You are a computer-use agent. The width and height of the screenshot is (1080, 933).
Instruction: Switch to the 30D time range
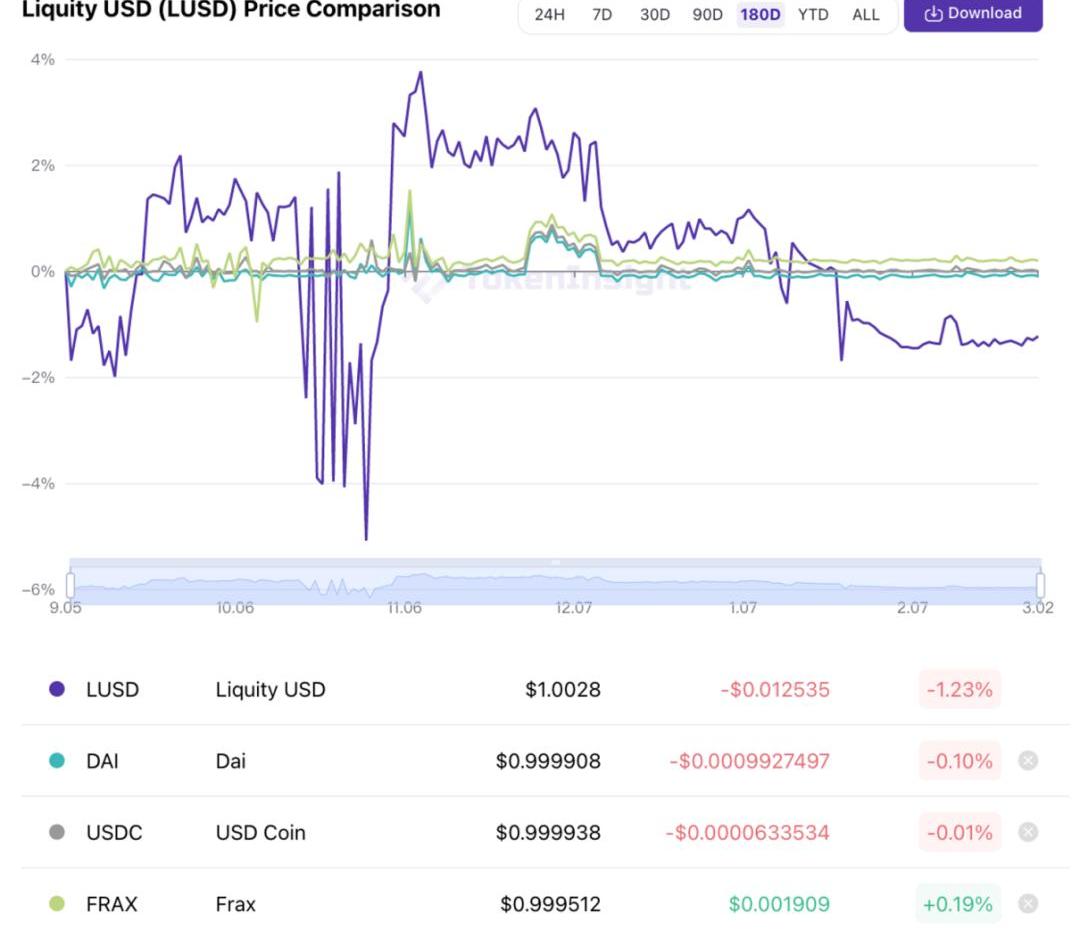click(654, 14)
